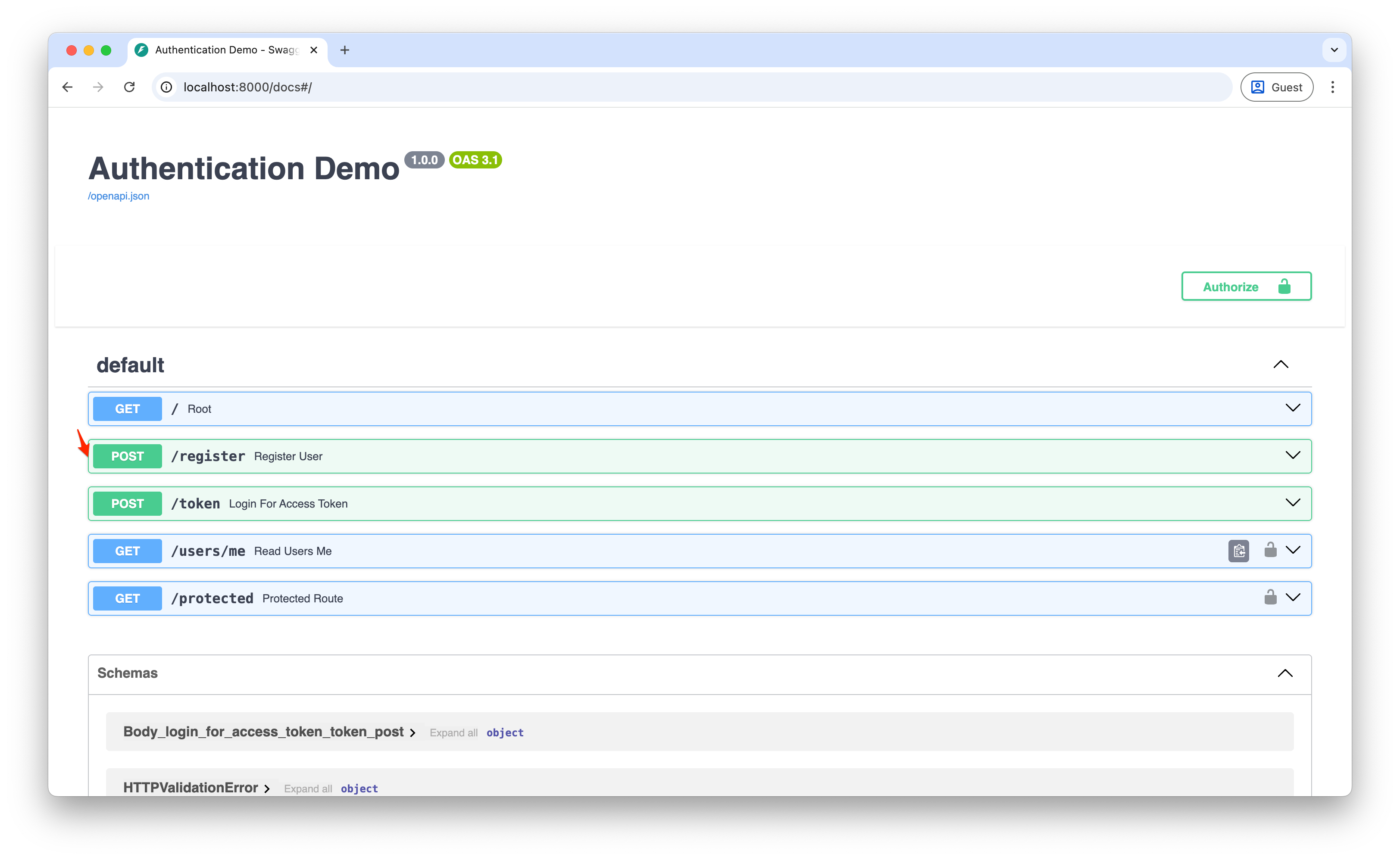Click the site information icon in address bar
Screen dimensions: 1400x860
click(x=166, y=87)
